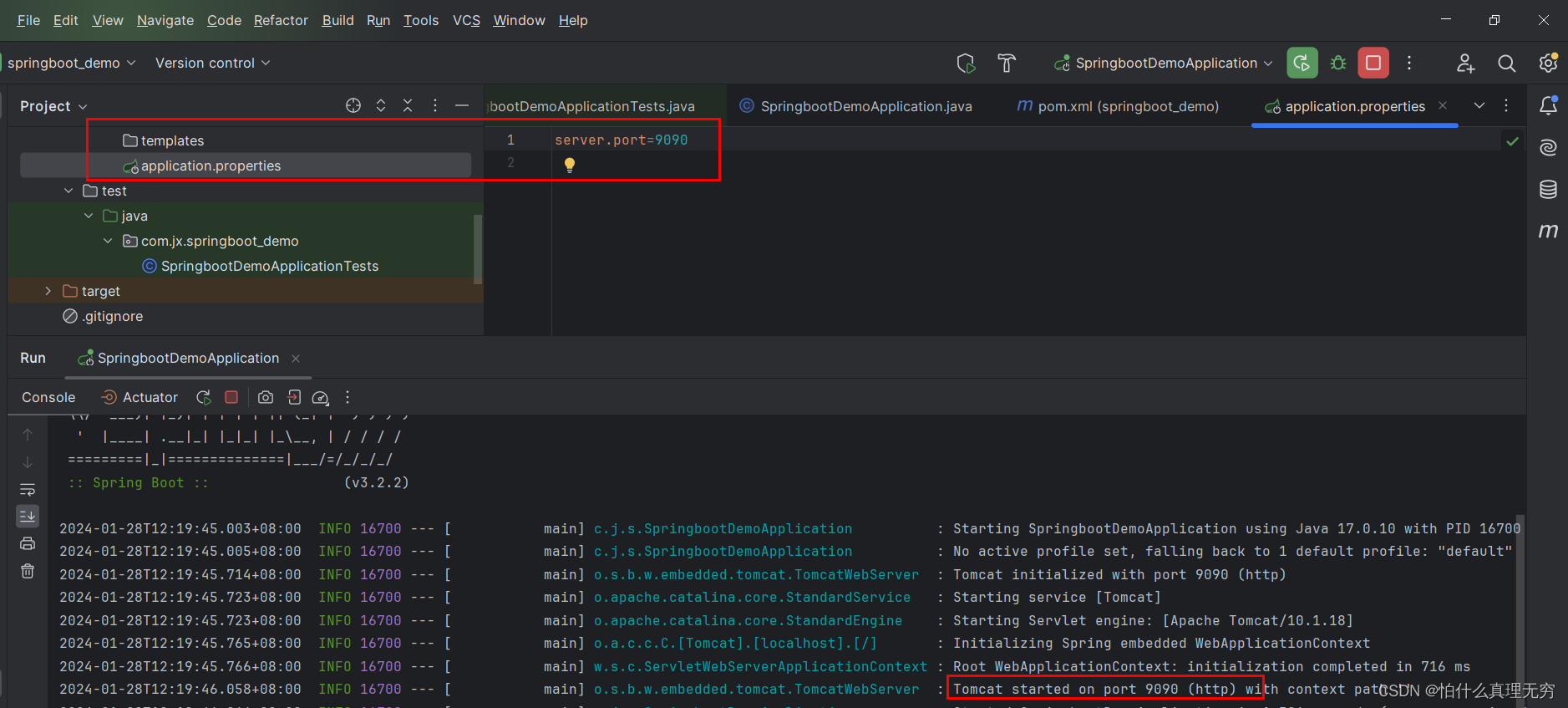The image size is (1568, 708).
Task: Toggle scroll to end in console
Action: click(x=28, y=517)
